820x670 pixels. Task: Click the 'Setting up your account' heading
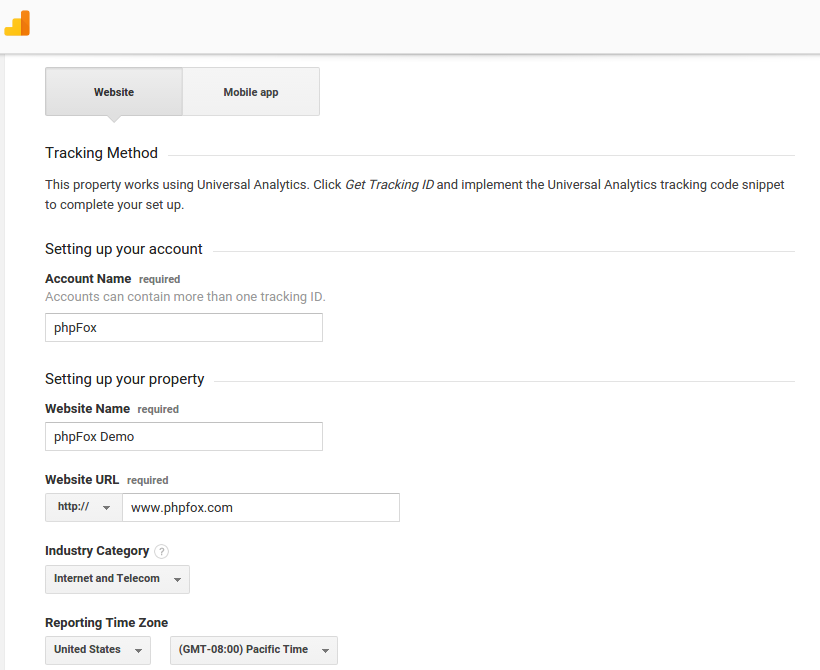[123, 249]
